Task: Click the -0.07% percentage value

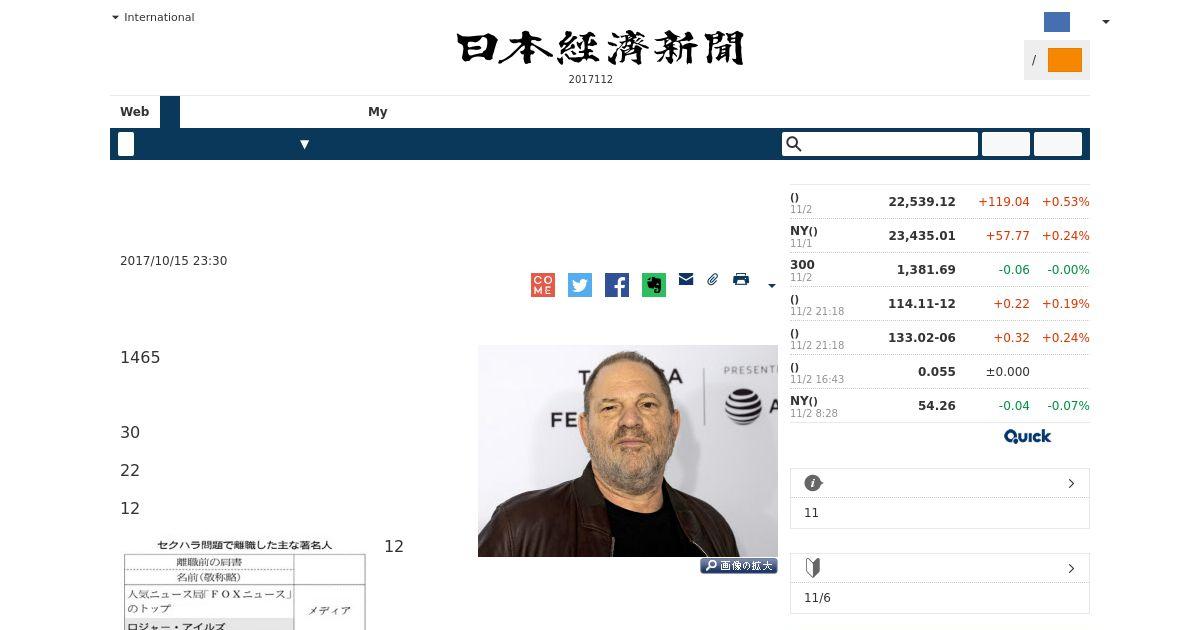Action: click(1068, 406)
